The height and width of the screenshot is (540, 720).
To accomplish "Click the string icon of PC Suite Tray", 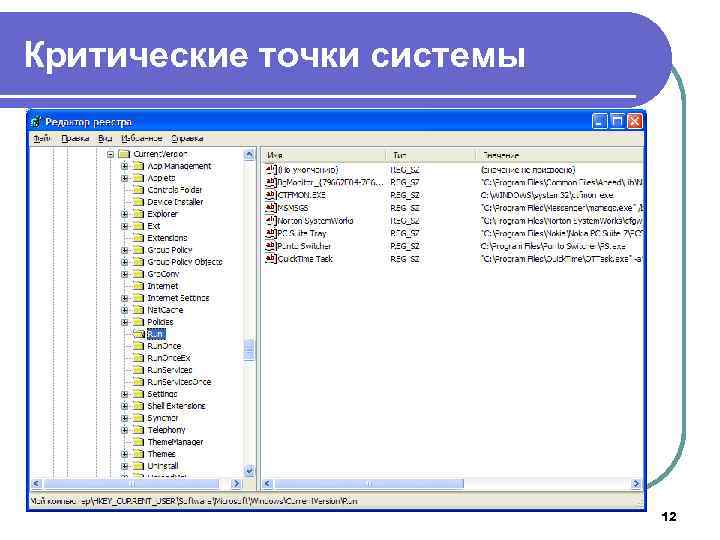I will (271, 233).
